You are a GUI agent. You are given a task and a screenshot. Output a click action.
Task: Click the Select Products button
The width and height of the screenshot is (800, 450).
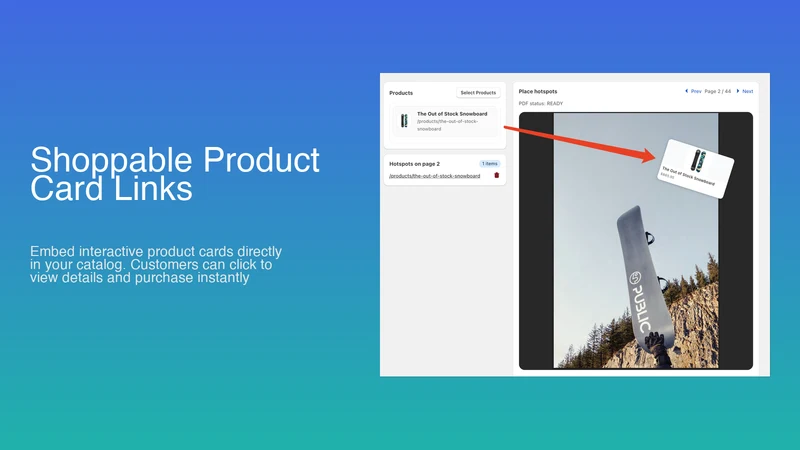pos(478,92)
